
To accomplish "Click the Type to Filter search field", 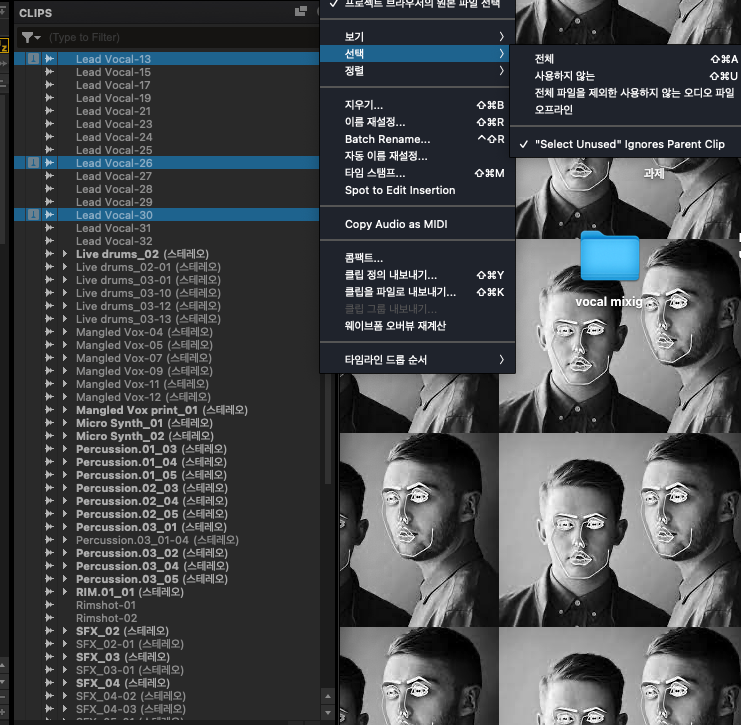I will pyautogui.click(x=182, y=37).
